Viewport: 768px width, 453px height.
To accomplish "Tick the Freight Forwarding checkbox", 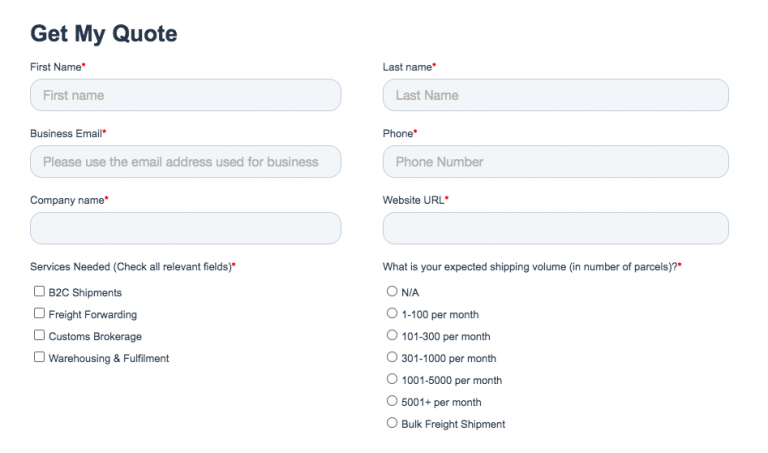I will [39, 314].
